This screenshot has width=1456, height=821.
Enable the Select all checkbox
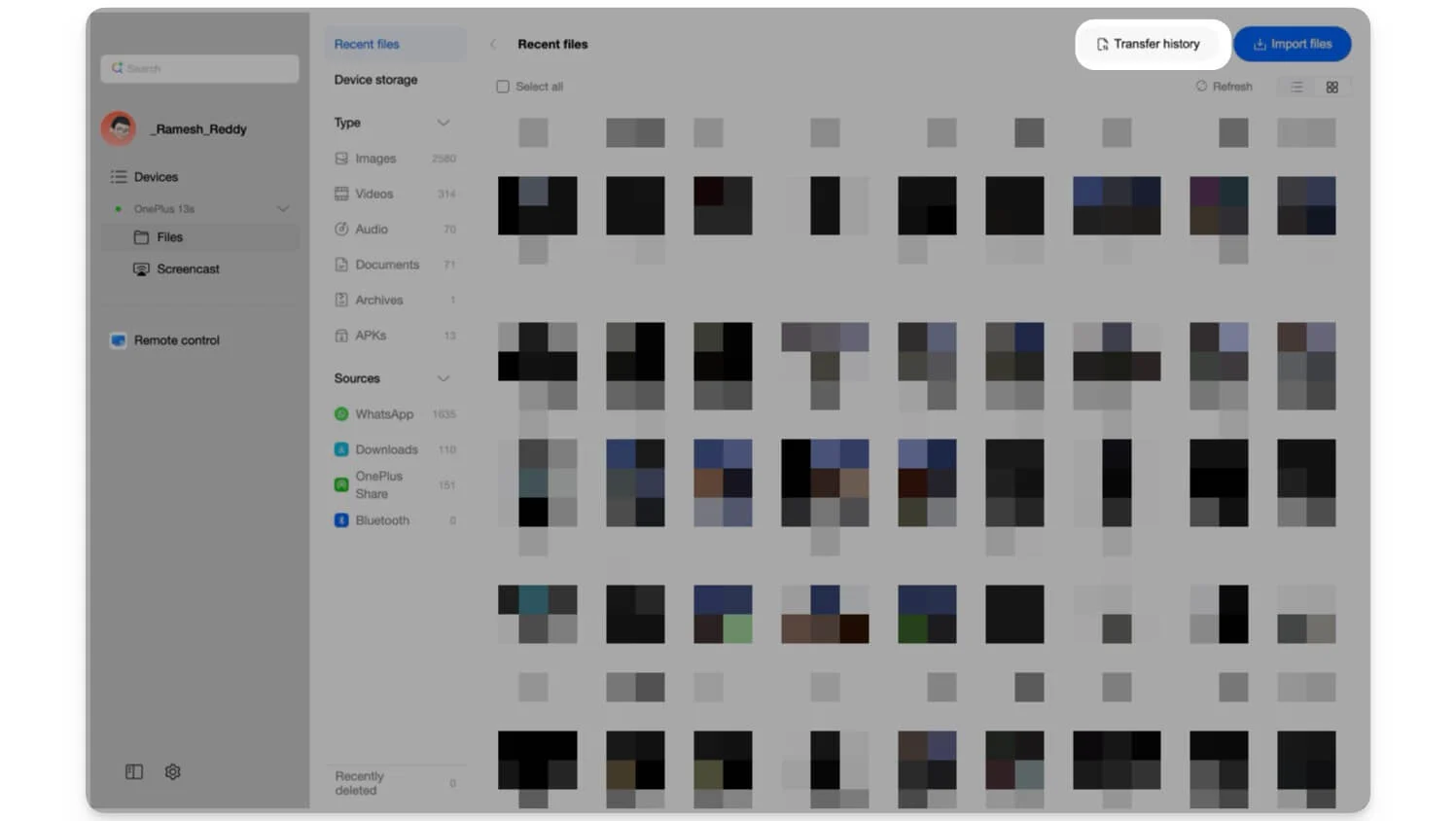tap(503, 86)
